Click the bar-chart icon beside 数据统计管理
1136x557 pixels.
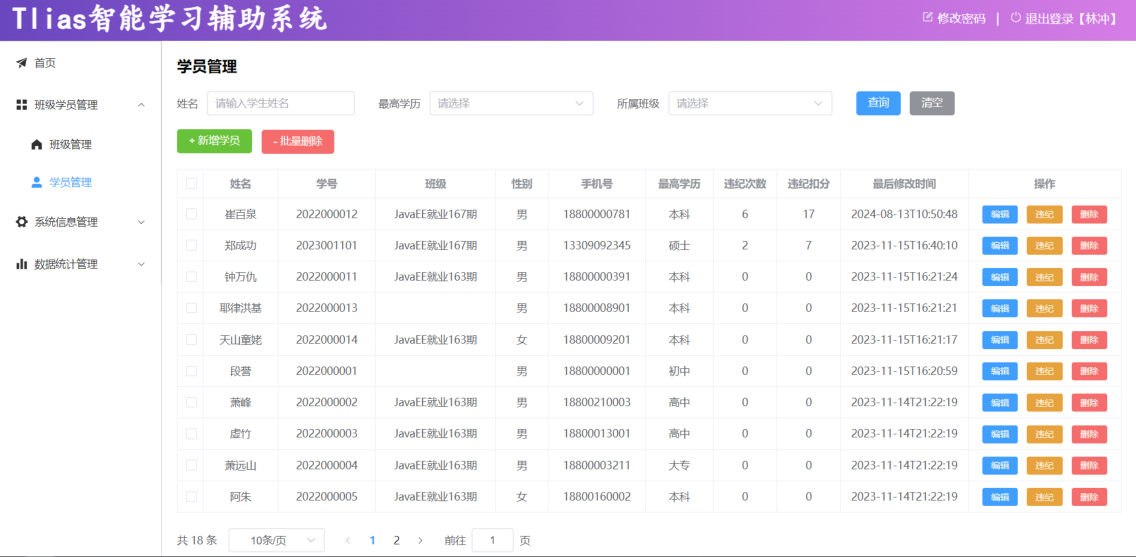[x=22, y=264]
